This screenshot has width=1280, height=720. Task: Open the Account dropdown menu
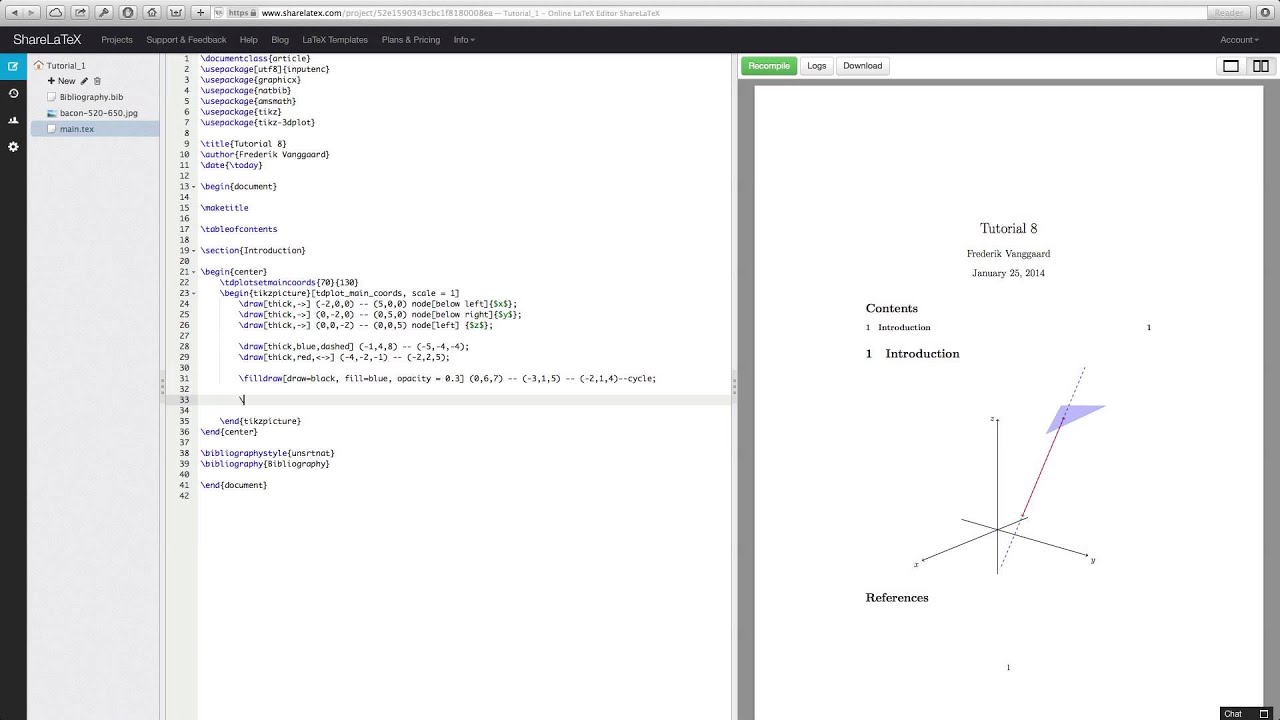point(1239,40)
